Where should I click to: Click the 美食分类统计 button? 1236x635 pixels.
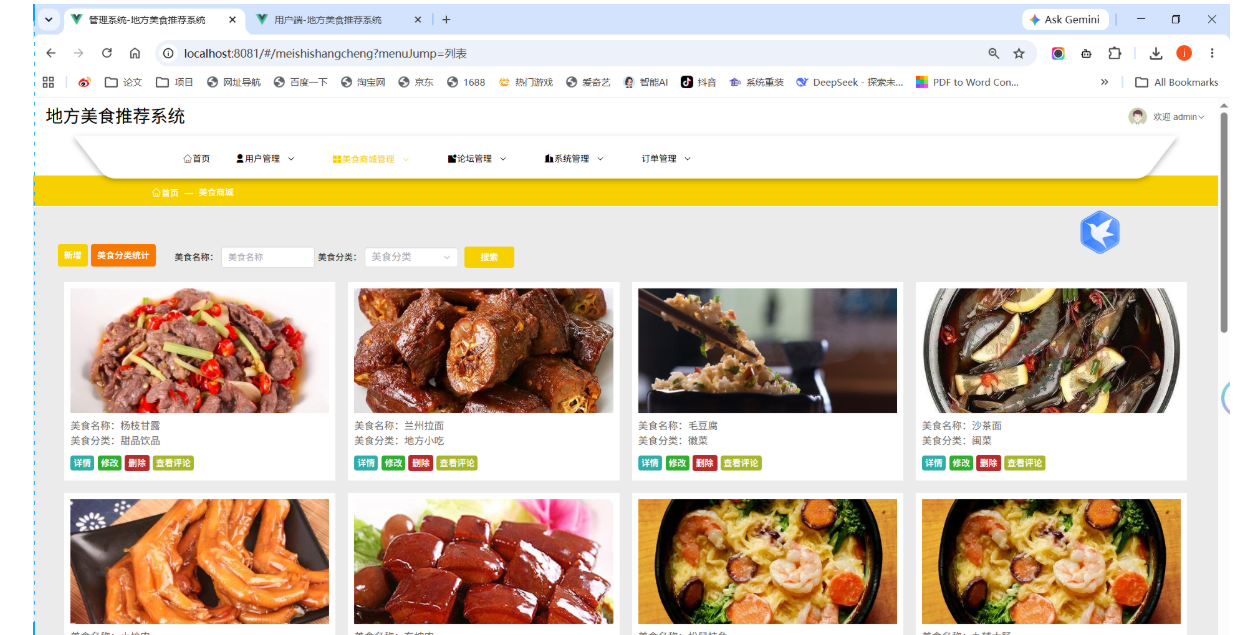coord(123,256)
